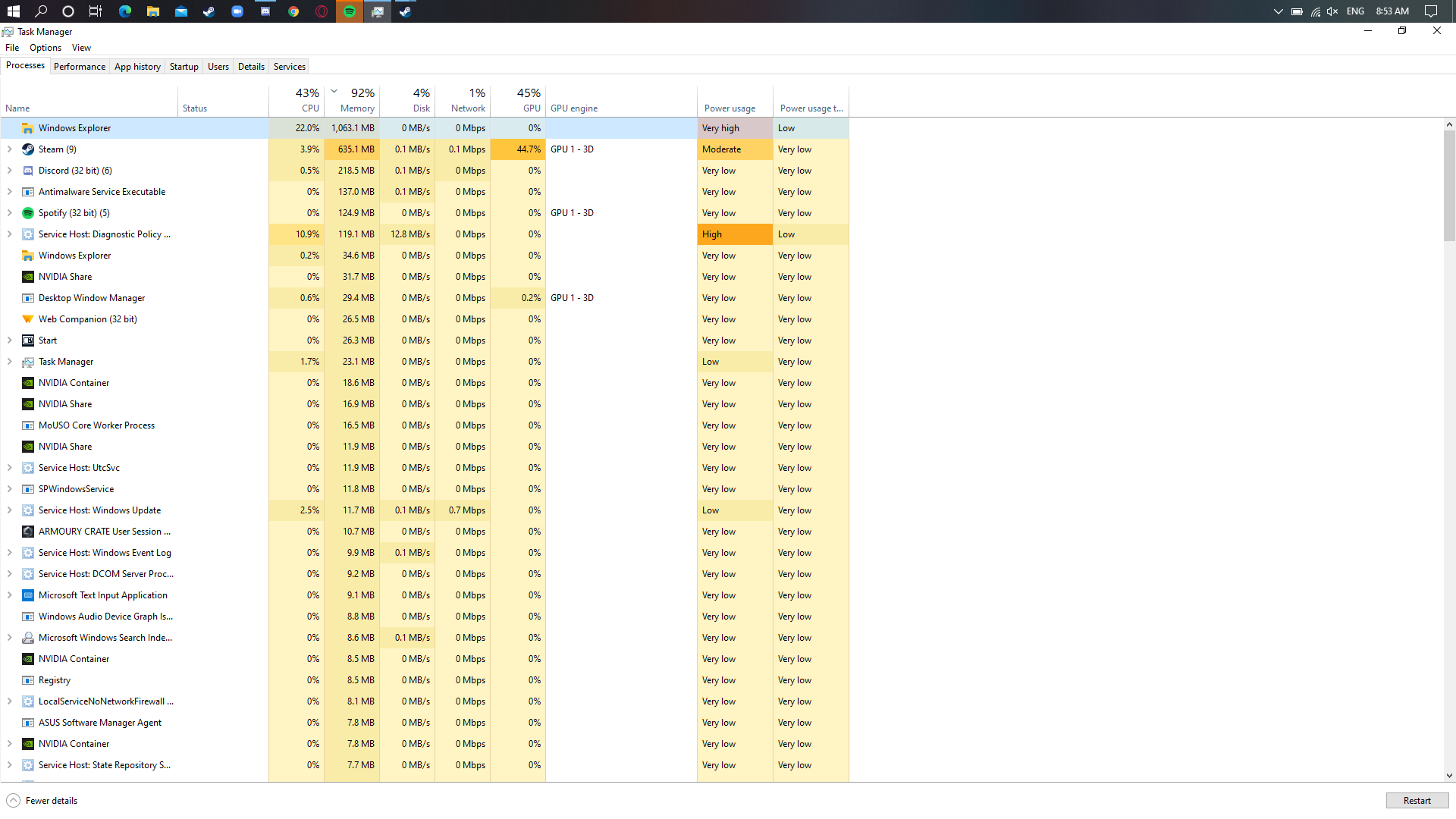
Task: Sort by the GPU column header
Action: pyautogui.click(x=518, y=100)
